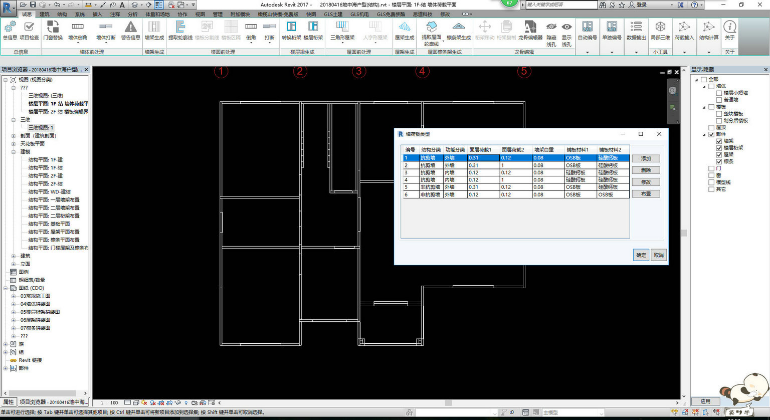The height and width of the screenshot is (420, 770).
Task: Expand the 图纸 node in project browser
Action: 5,288
